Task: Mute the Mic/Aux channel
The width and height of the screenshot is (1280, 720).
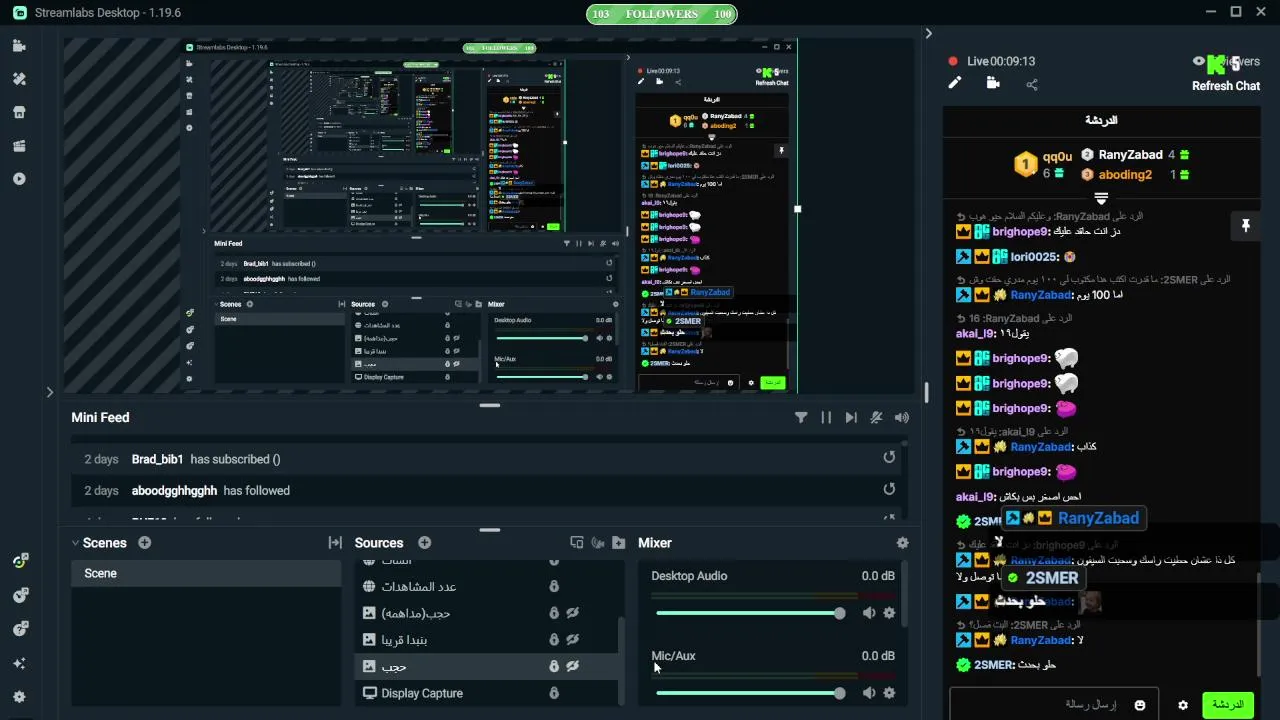Action: (869, 693)
